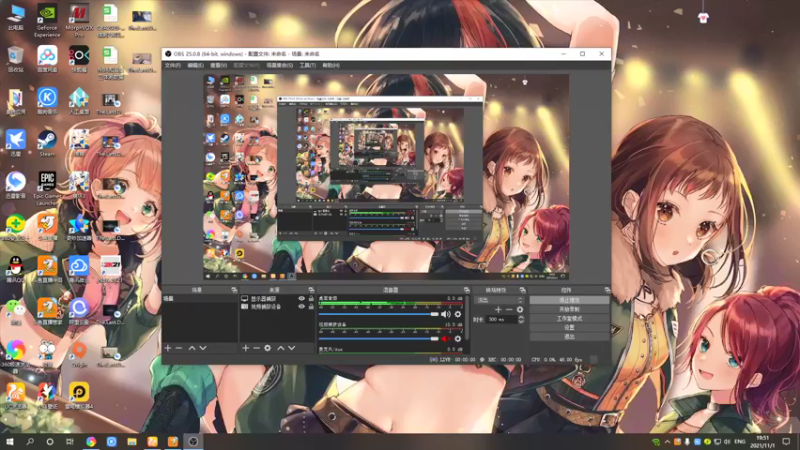Open the File menu in OBS
This screenshot has width=800, height=450.
(x=172, y=65)
